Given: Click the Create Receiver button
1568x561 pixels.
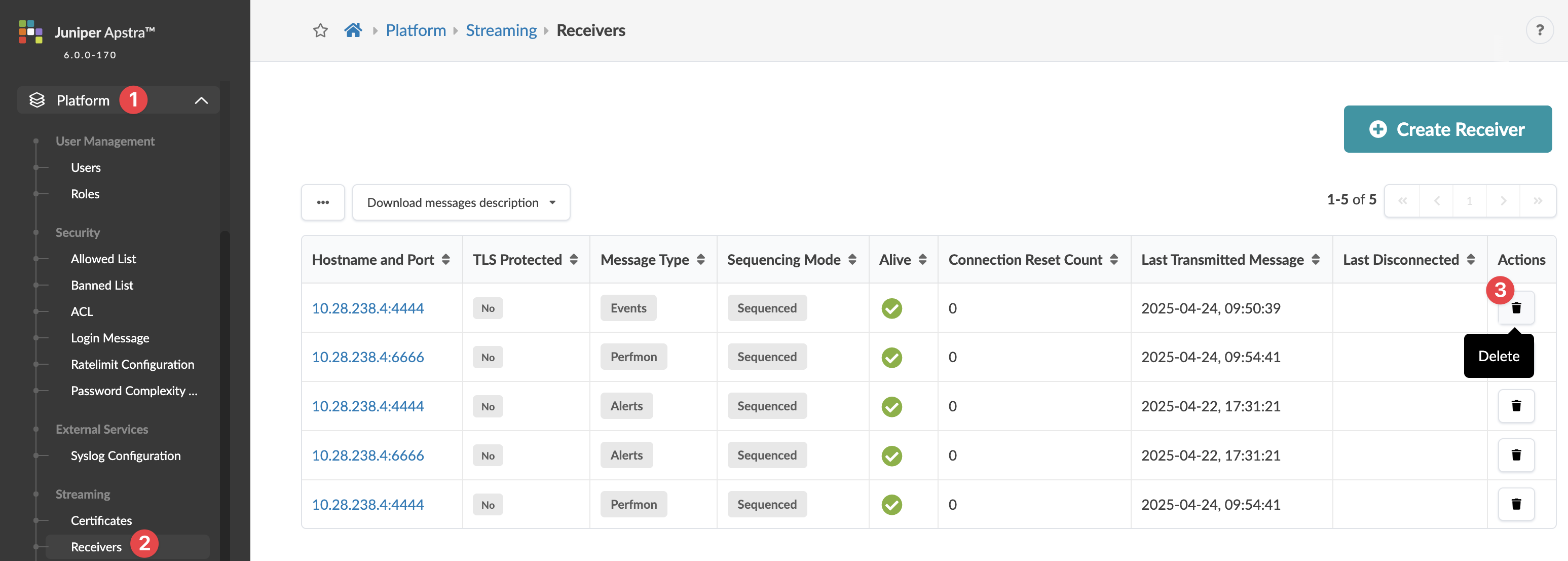Looking at the screenshot, I should (x=1447, y=129).
